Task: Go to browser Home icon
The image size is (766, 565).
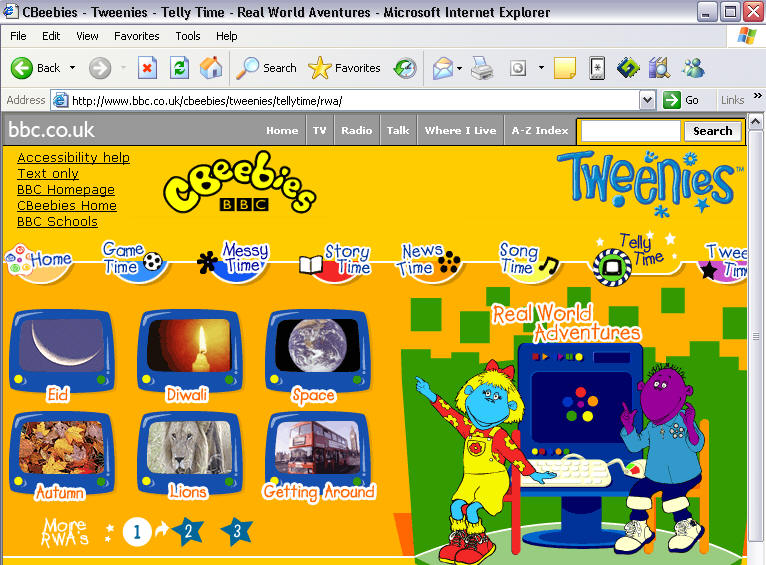Action: pos(211,68)
